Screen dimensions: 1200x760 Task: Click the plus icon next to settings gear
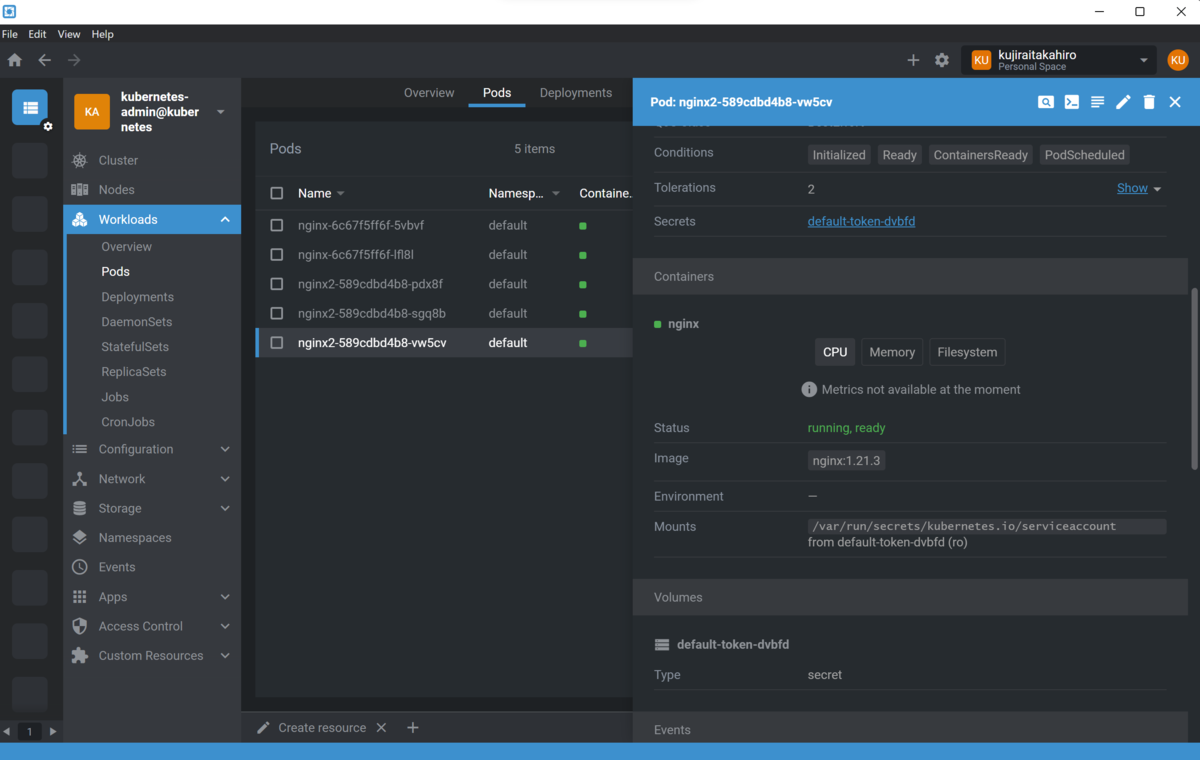(x=913, y=60)
